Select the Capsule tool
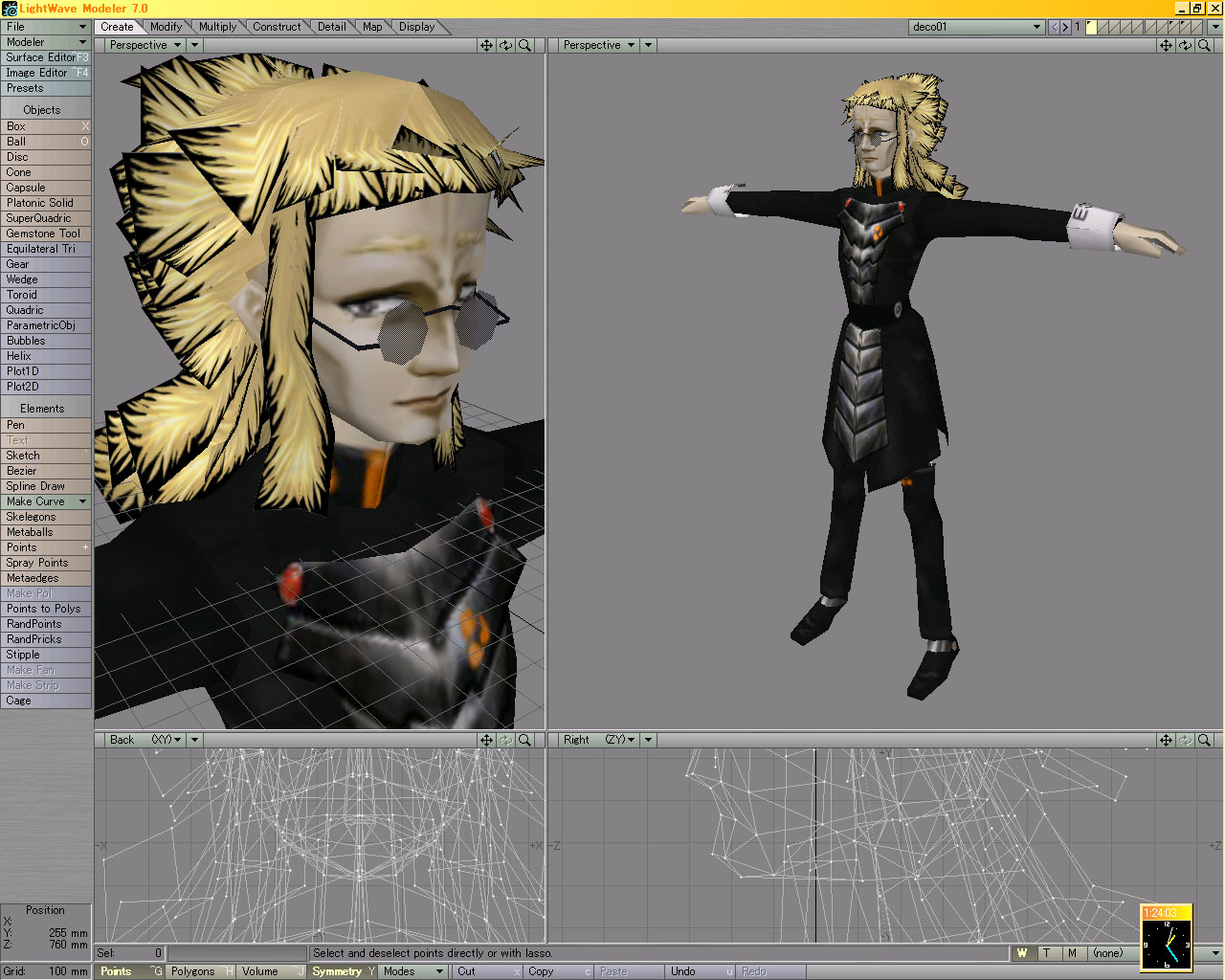This screenshot has width=1225, height=980. click(x=45, y=188)
